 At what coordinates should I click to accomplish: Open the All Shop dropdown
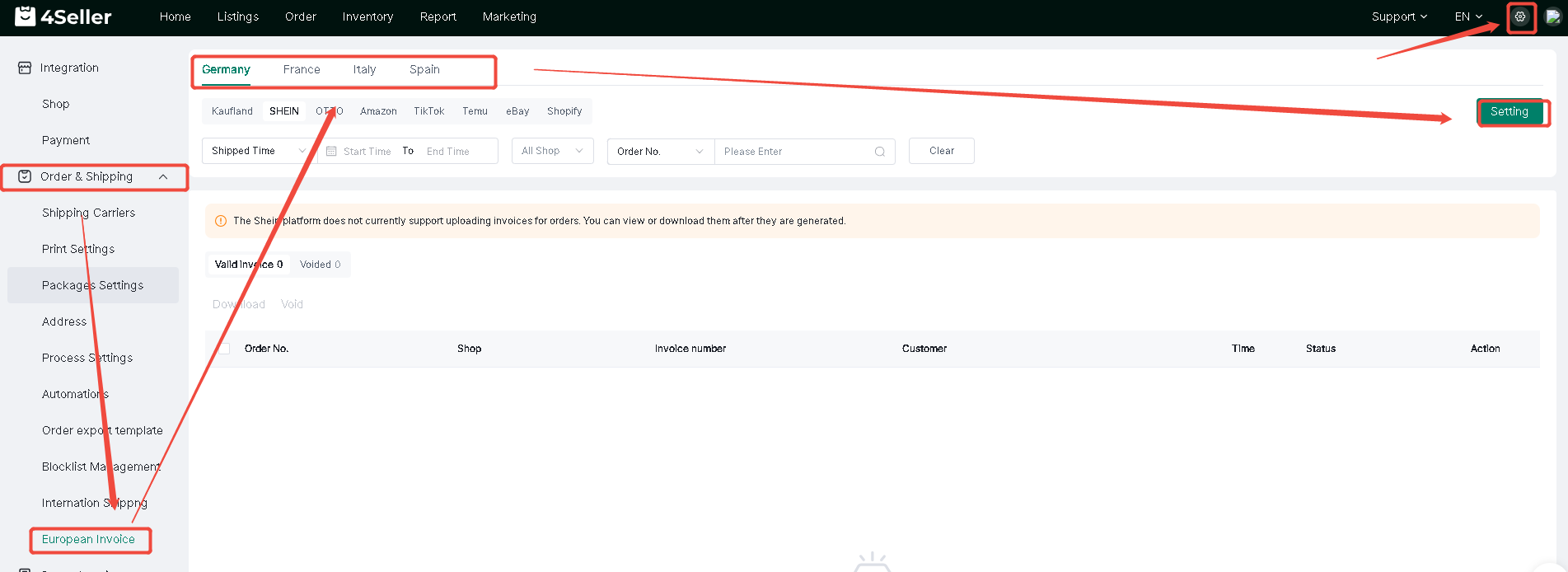(x=552, y=151)
